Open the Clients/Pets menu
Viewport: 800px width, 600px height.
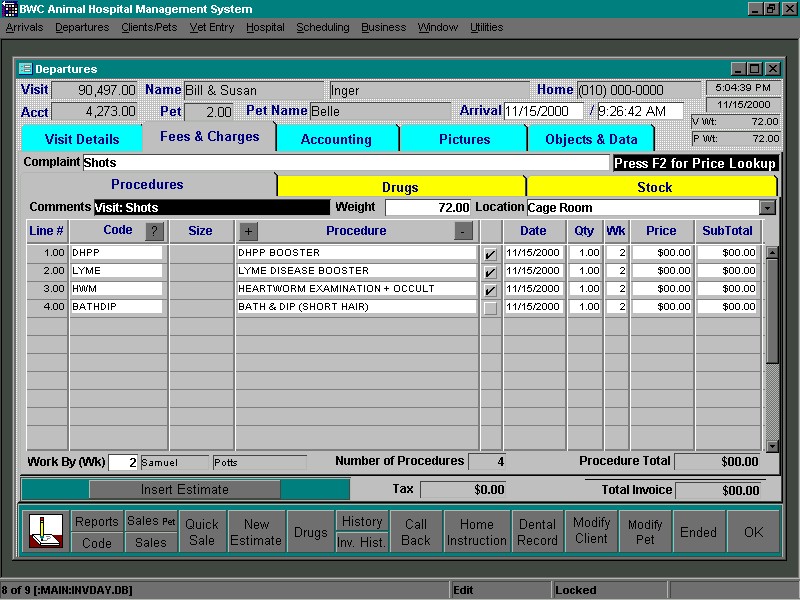click(x=149, y=27)
